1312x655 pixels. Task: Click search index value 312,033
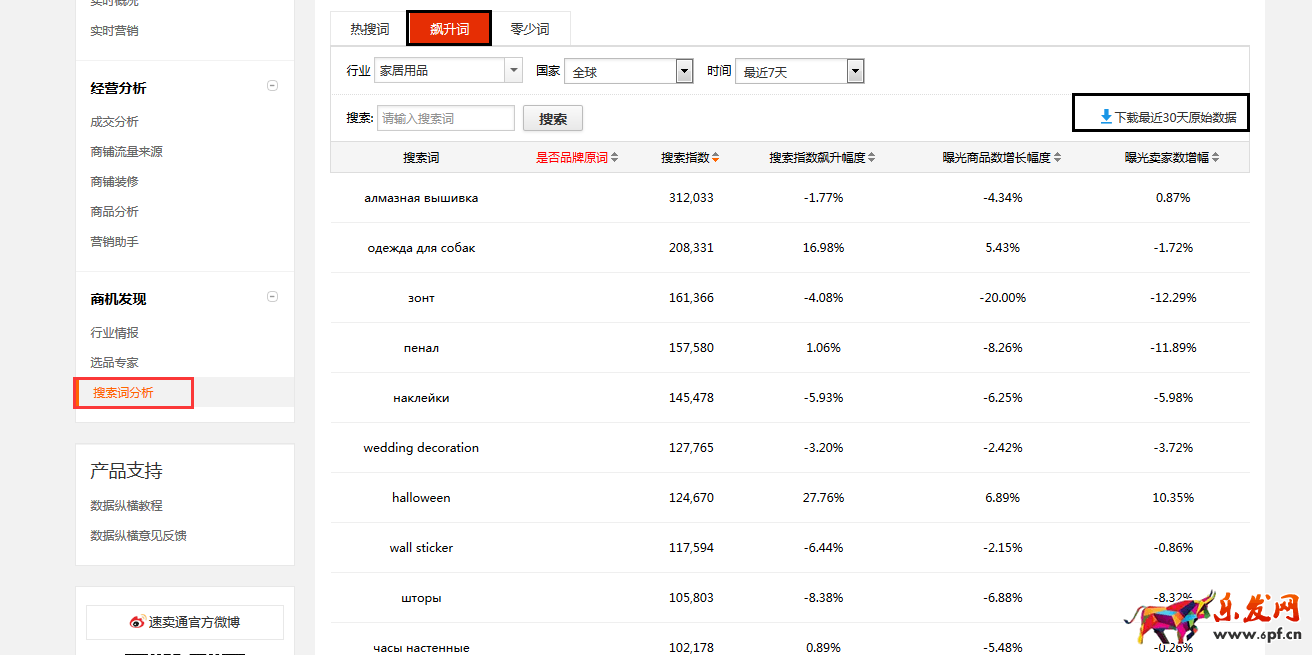click(x=691, y=198)
